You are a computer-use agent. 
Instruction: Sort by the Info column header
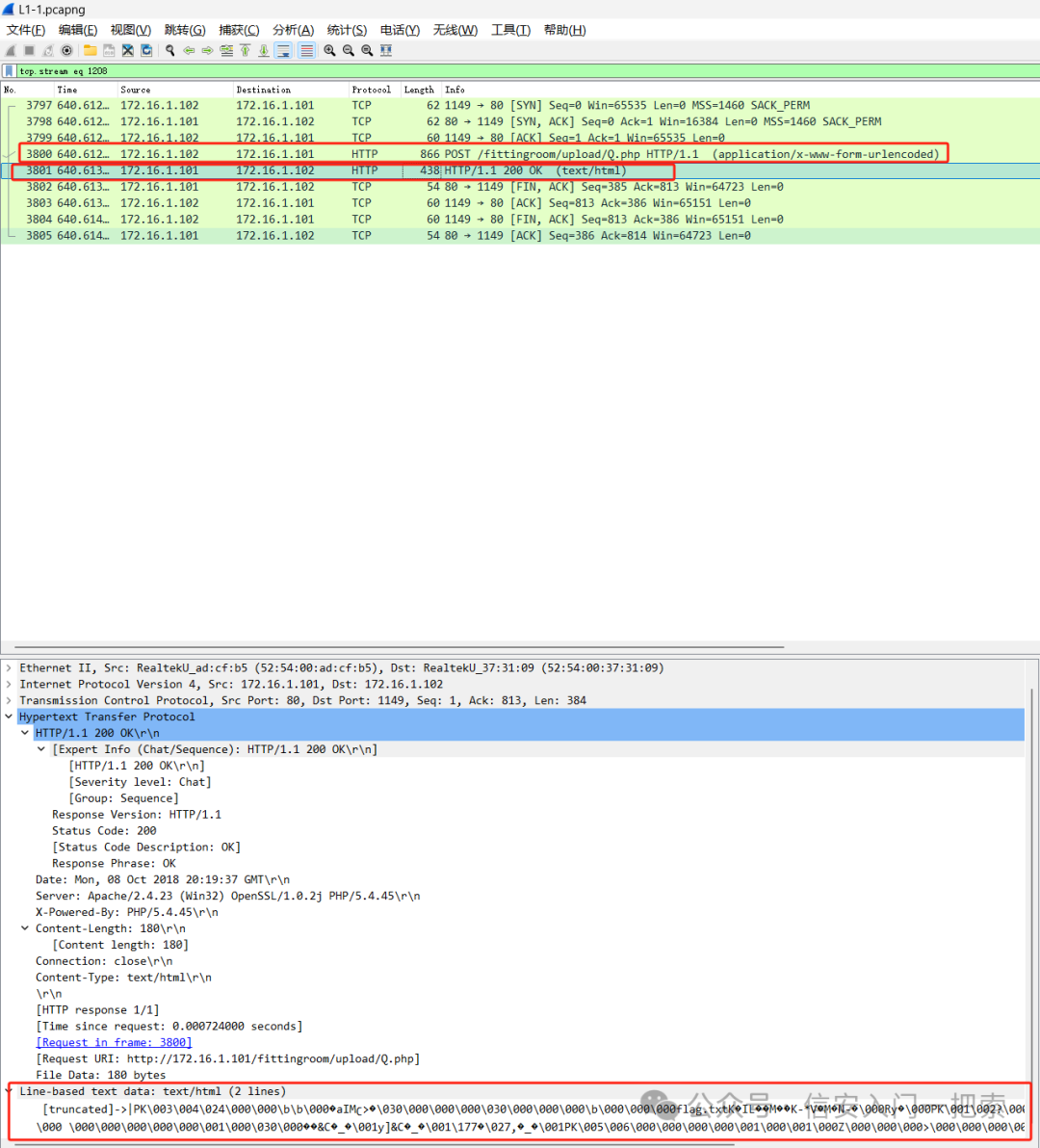coord(741,90)
